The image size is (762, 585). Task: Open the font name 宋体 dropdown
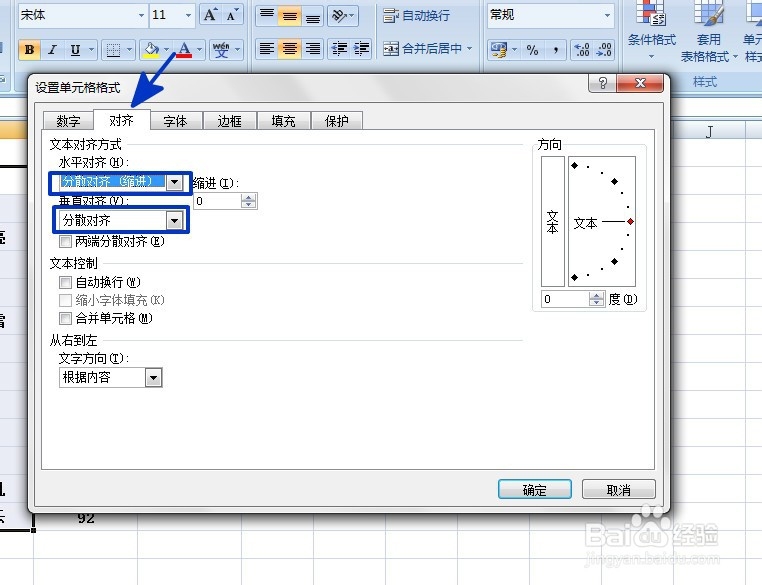tap(141, 16)
